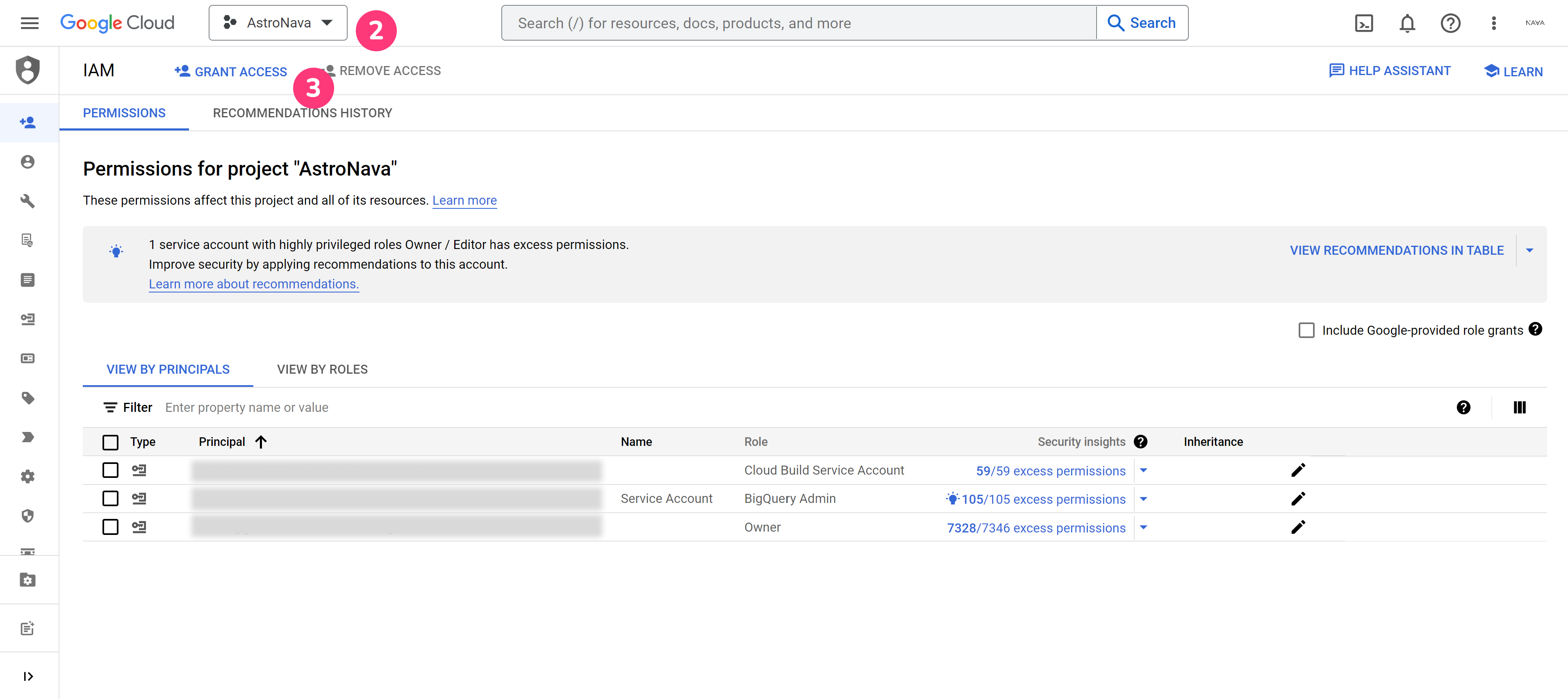
Task: Open the Identity person sidebar icon
Action: click(28, 162)
